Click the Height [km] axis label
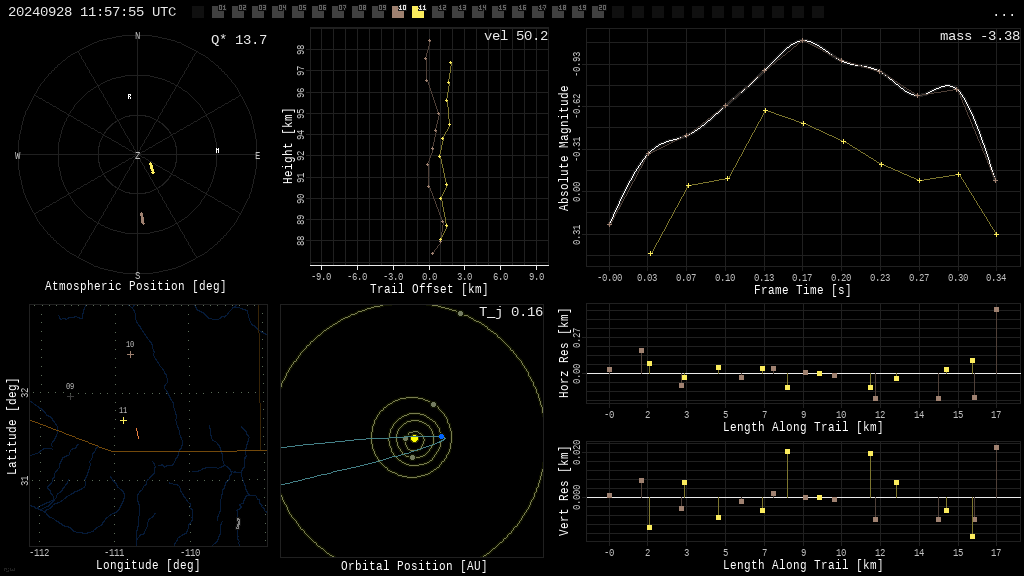Screen dimensions: 1024x576 (288, 146)
